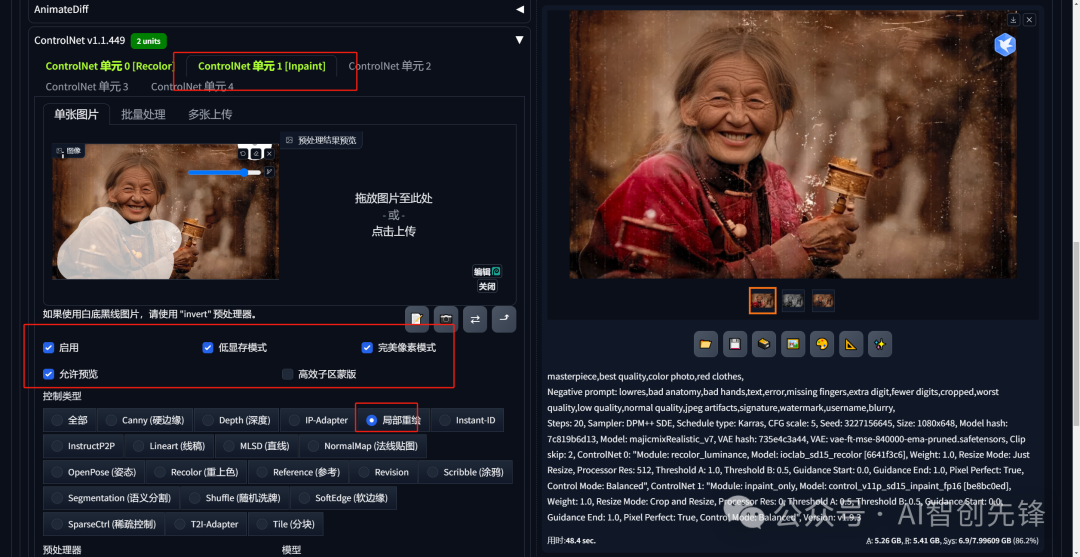1080x557 pixels.
Task: Toggle the 低显存模式 checkbox
Action: point(207,348)
